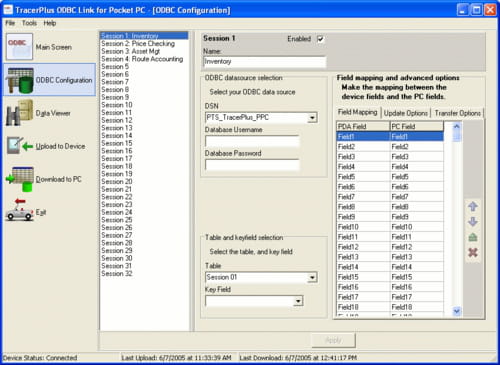Select the Field1 PDA Field cell
The image size is (500, 365).
[x=363, y=137]
